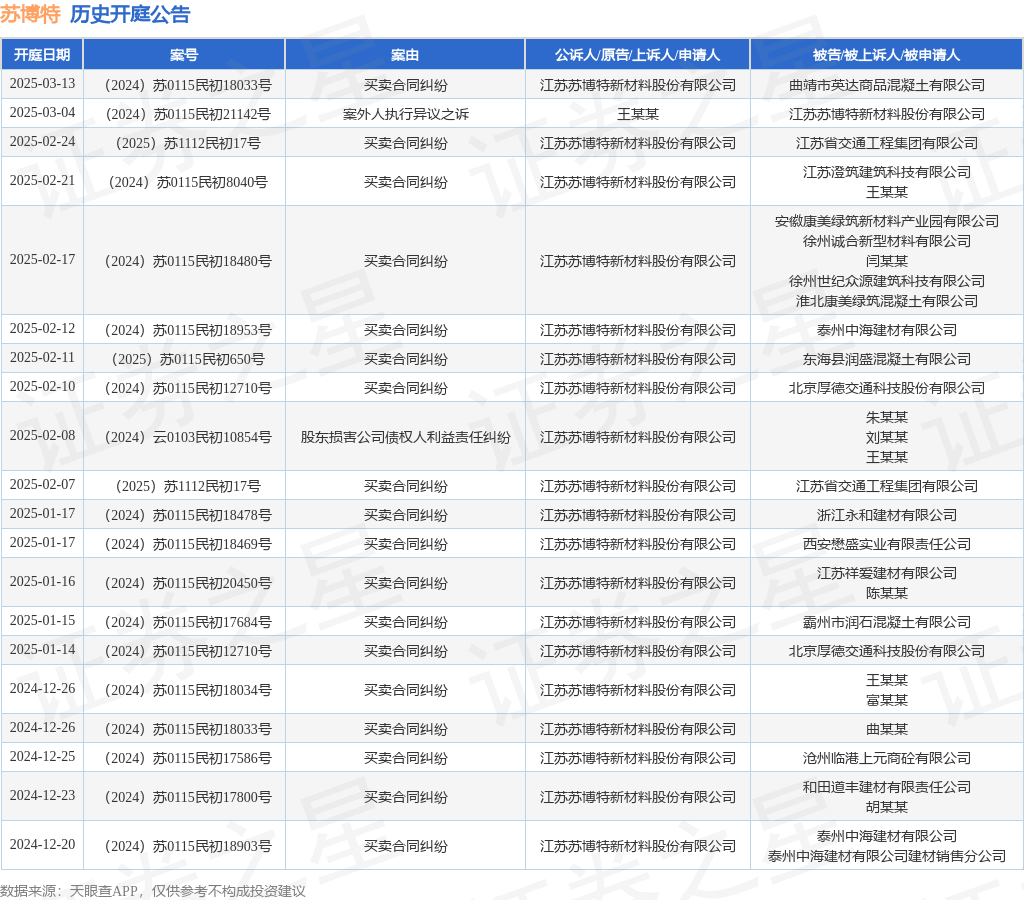Click defendant 陈某某
Viewport: 1024px width, 900px height.
887,593
